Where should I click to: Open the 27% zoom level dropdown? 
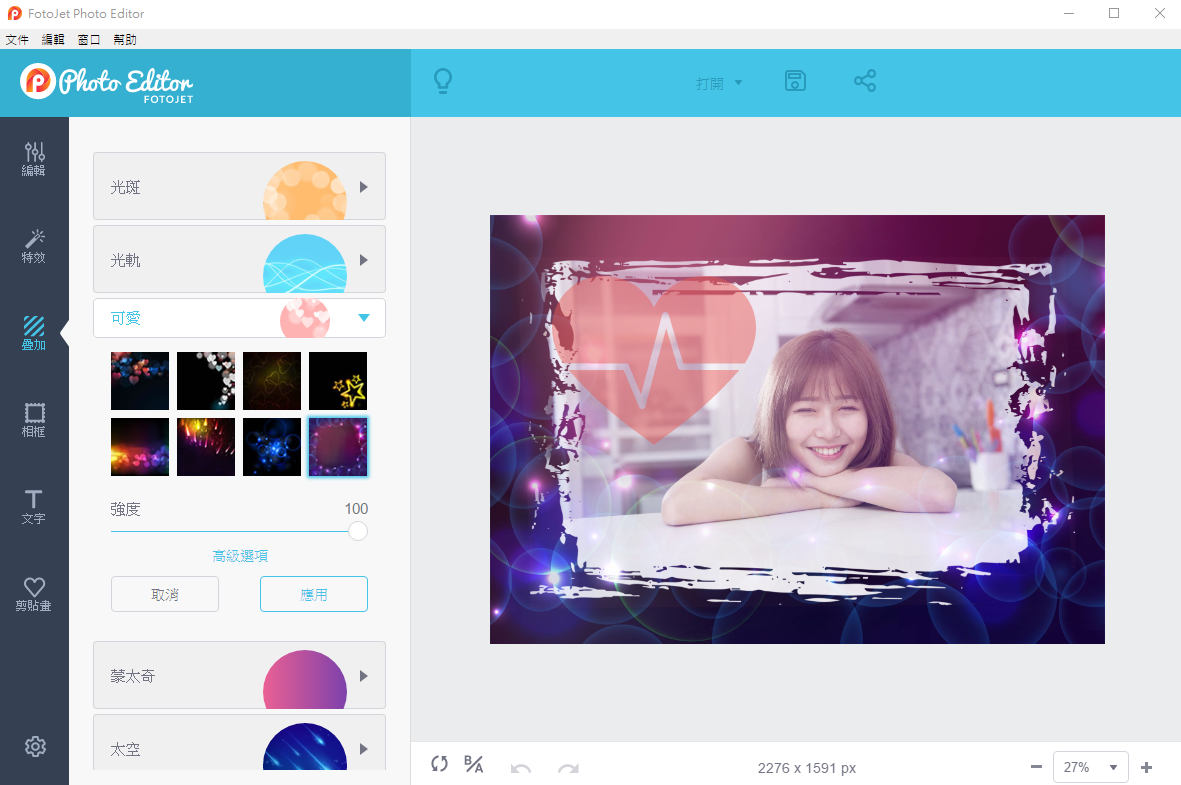[x=1090, y=767]
